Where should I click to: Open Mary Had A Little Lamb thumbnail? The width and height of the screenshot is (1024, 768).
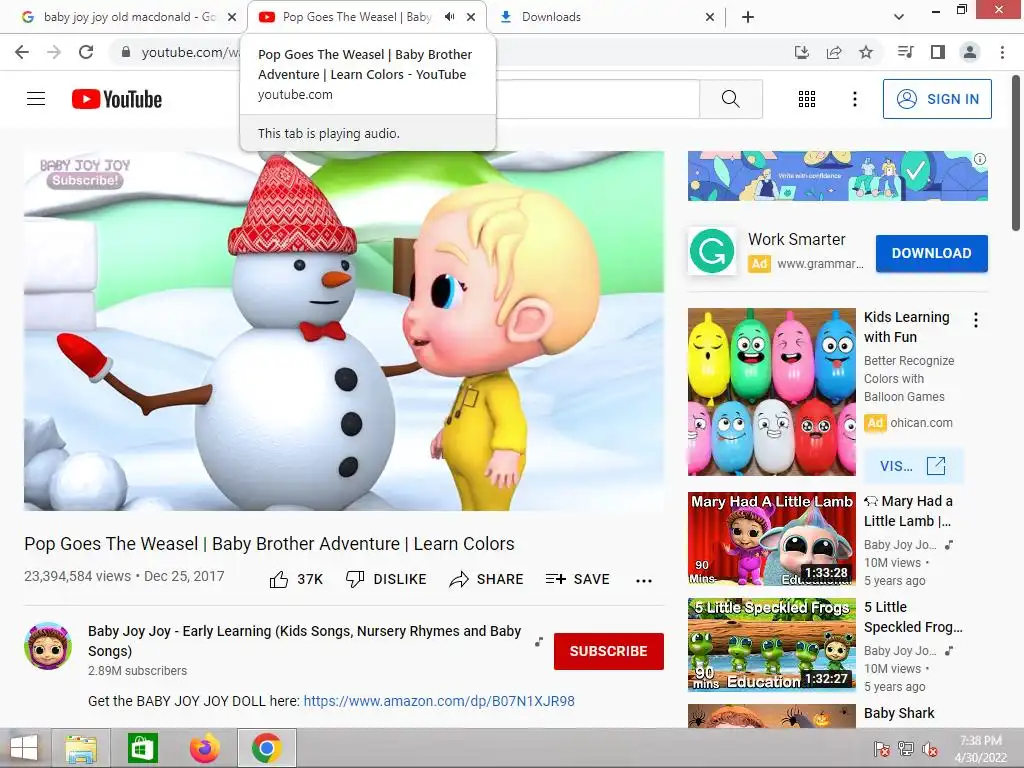click(771, 539)
